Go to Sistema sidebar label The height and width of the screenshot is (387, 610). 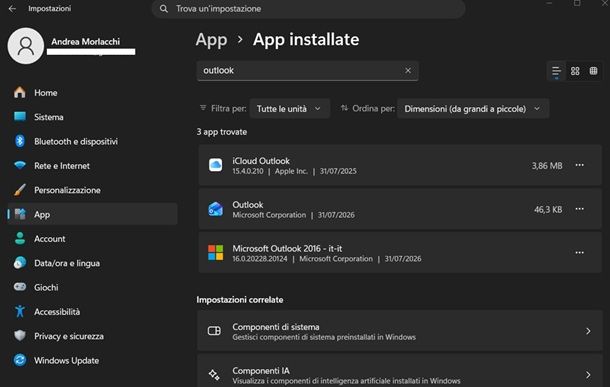[49, 117]
